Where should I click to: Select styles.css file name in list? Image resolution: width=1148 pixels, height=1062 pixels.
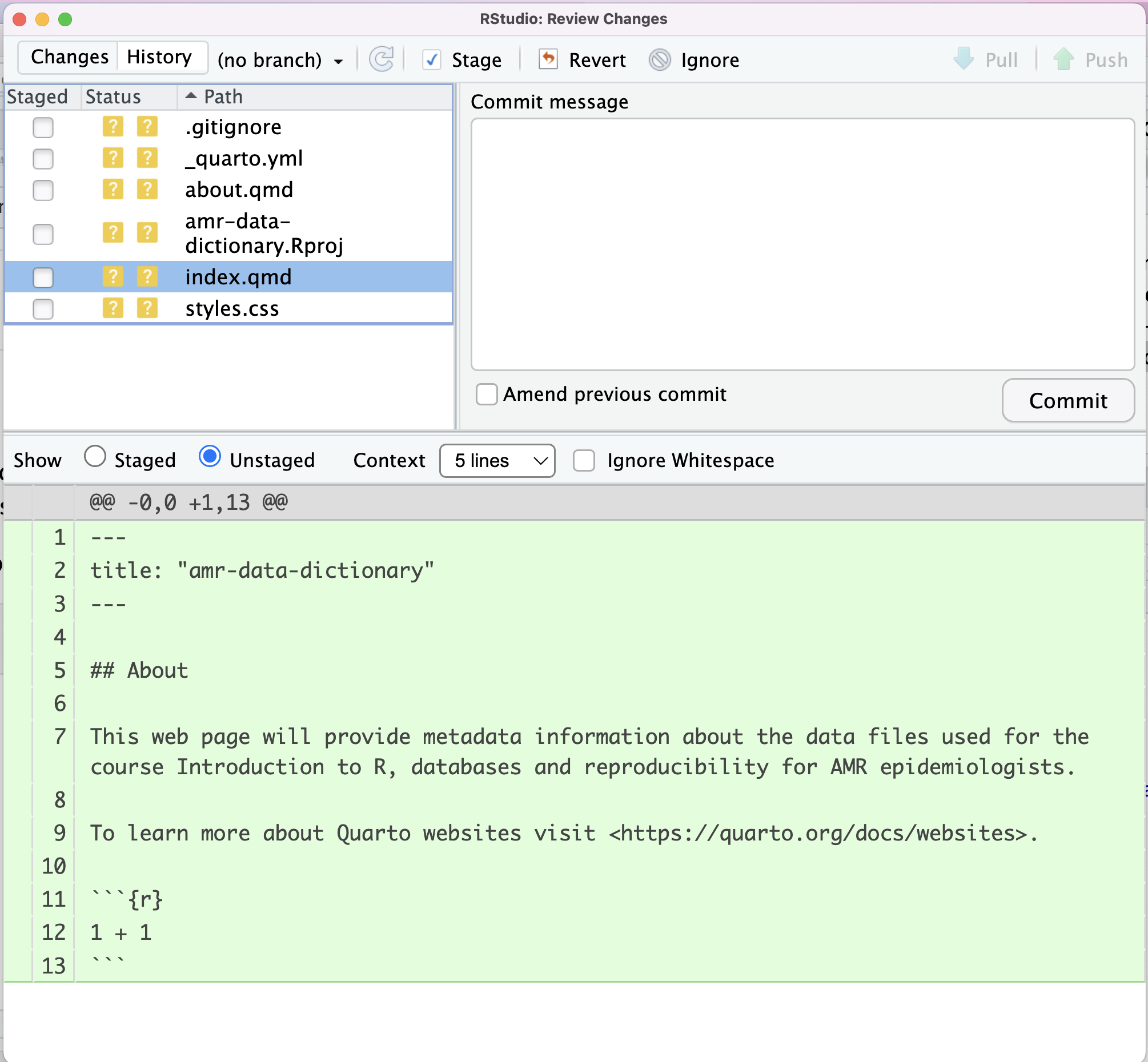[x=232, y=308]
